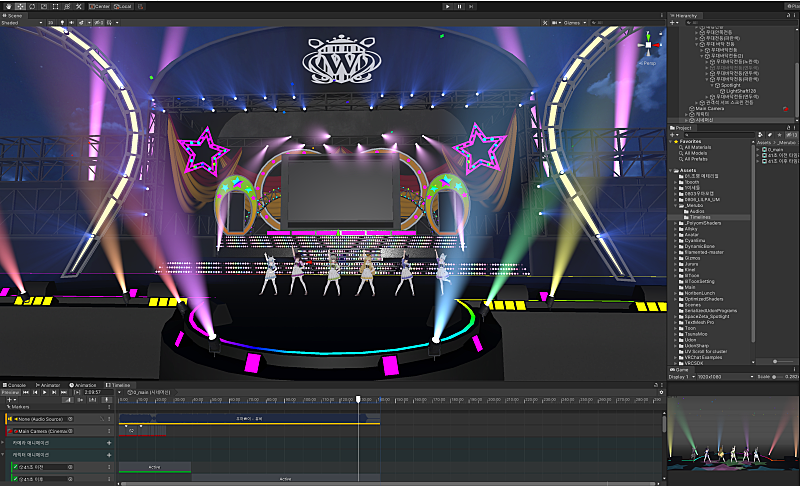The height and width of the screenshot is (486, 800).
Task: Click the add (+) button in the Hierarchy panel
Action: (x=673, y=23)
